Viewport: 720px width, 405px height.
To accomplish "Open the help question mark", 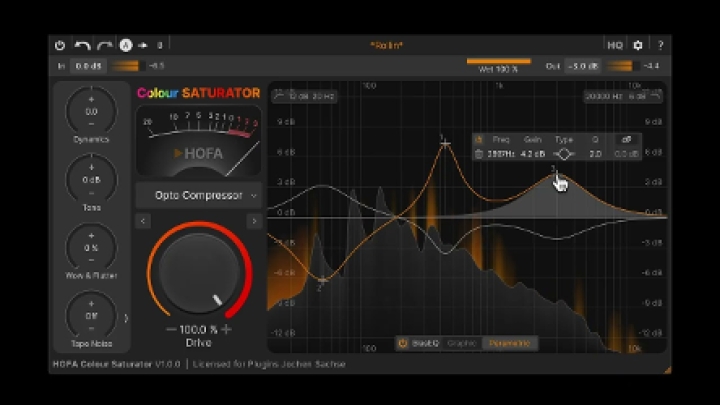I will click(x=660, y=45).
